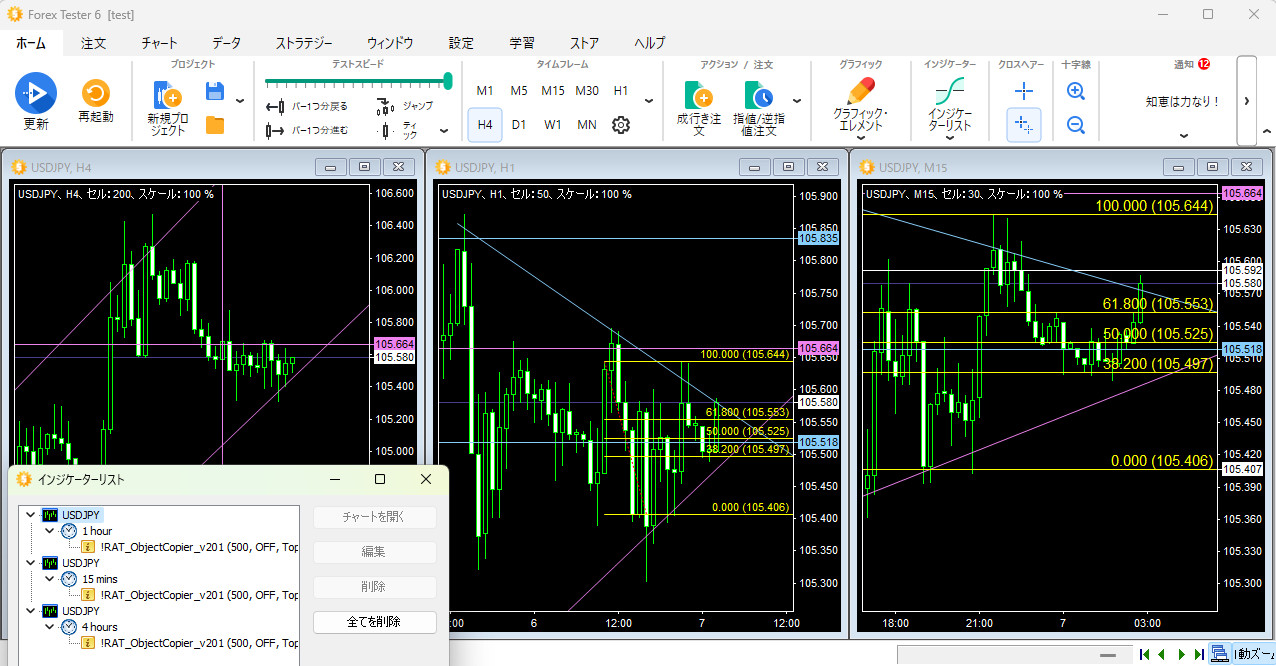
Task: Collapse the 4 hours tree node
Action: tap(50, 627)
